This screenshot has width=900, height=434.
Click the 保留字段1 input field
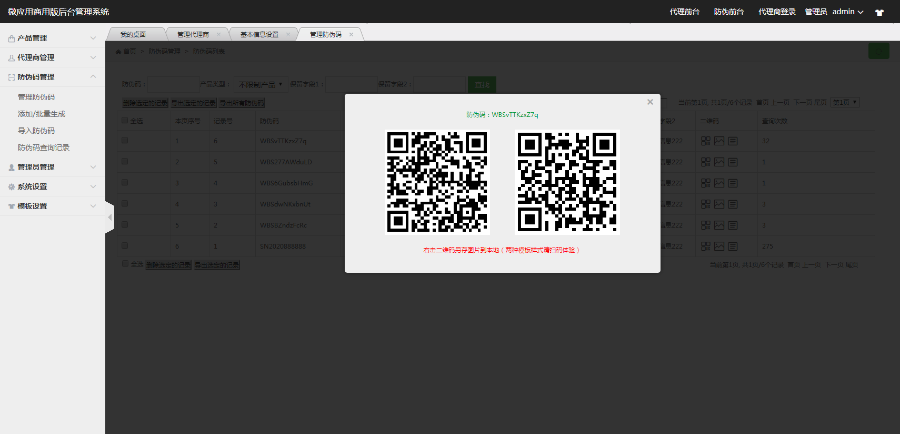[351, 84]
